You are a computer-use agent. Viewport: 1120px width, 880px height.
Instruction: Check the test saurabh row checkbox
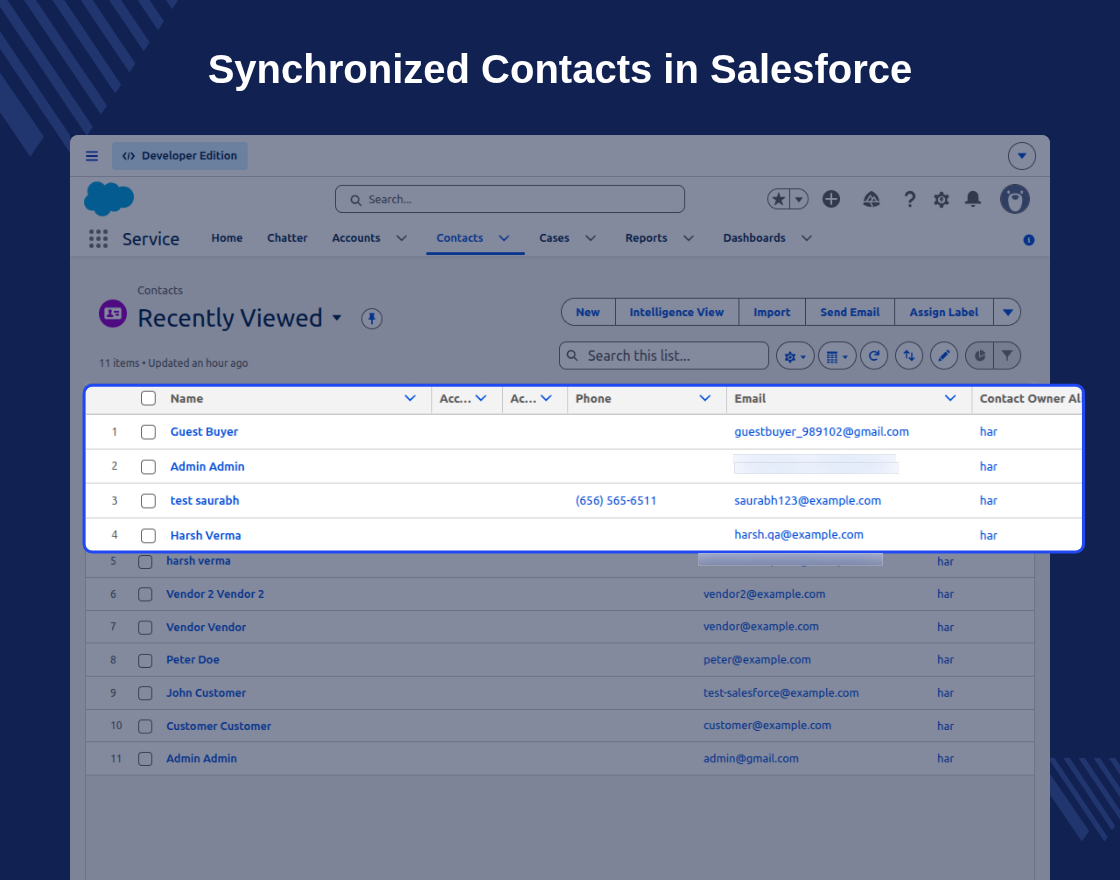[148, 501]
